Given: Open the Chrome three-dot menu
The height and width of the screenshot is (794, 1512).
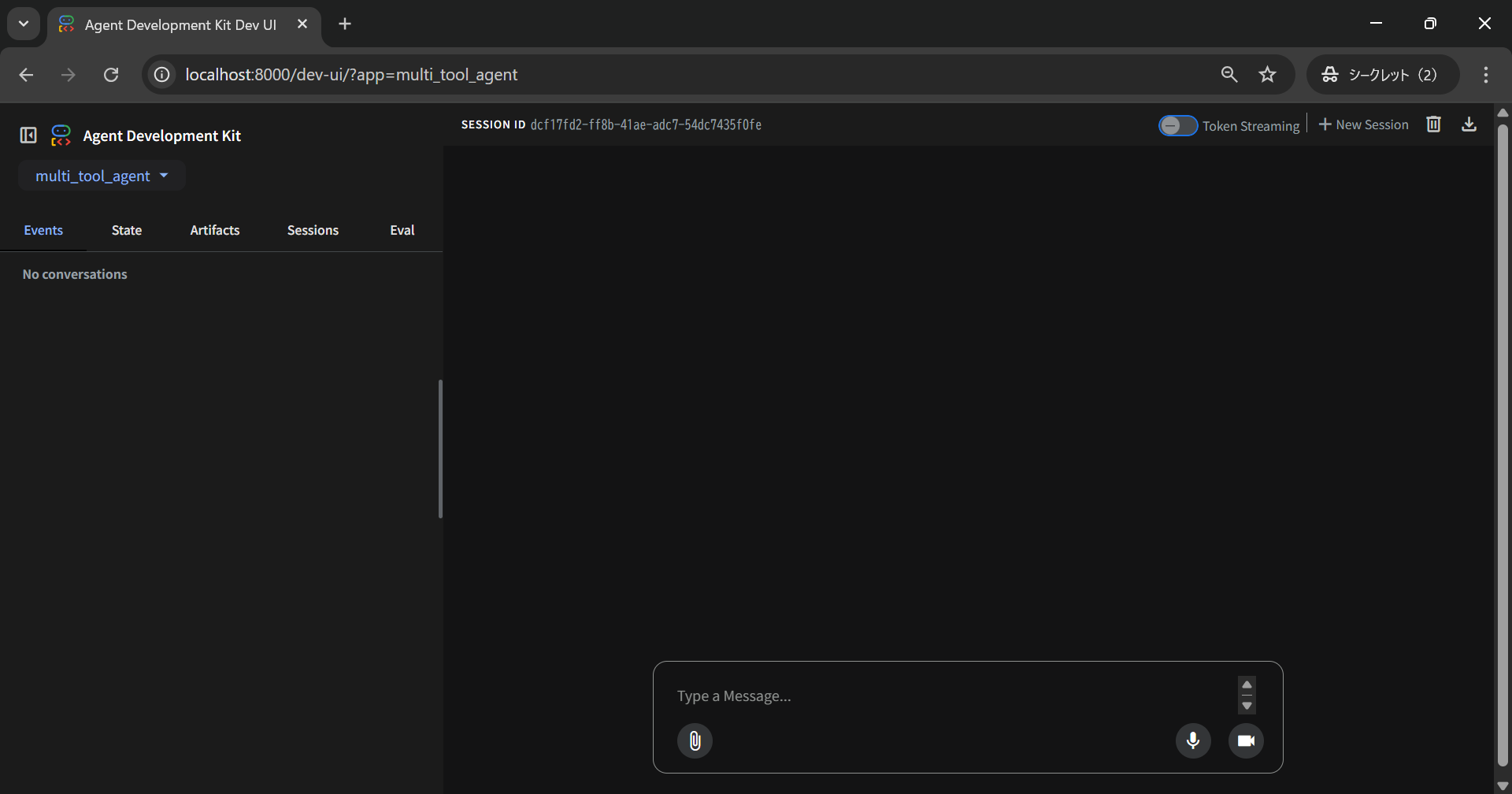Looking at the screenshot, I should tap(1485, 74).
